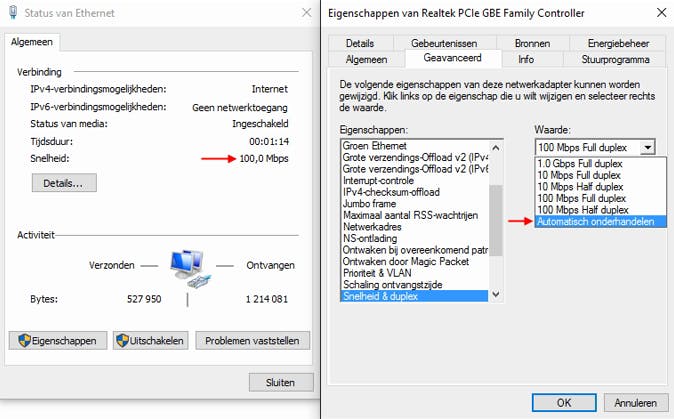The image size is (674, 419).
Task: Close the Status van Ethernet window
Action: click(x=302, y=13)
